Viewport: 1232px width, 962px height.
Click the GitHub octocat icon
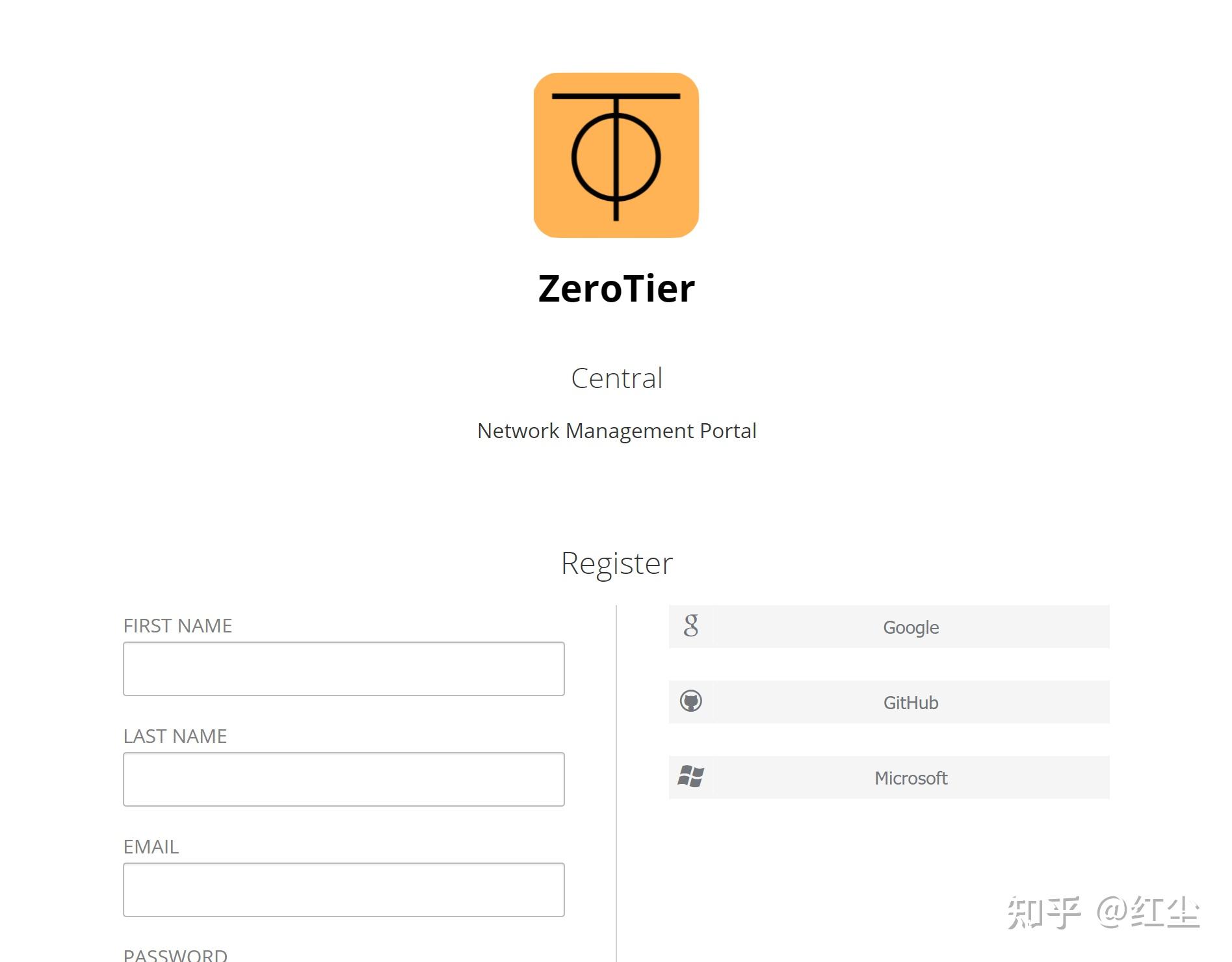[691, 701]
